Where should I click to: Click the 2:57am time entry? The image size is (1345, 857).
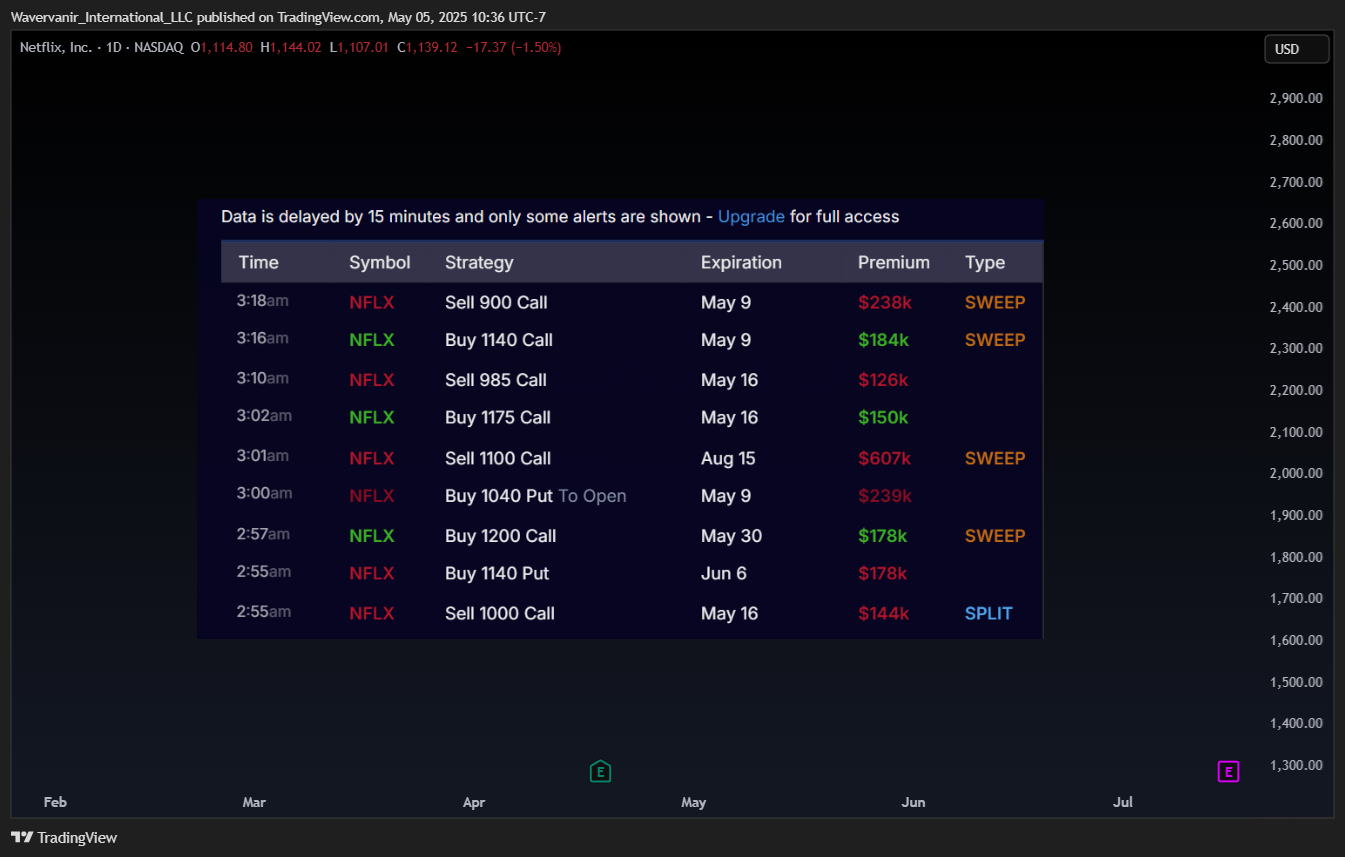click(x=264, y=534)
